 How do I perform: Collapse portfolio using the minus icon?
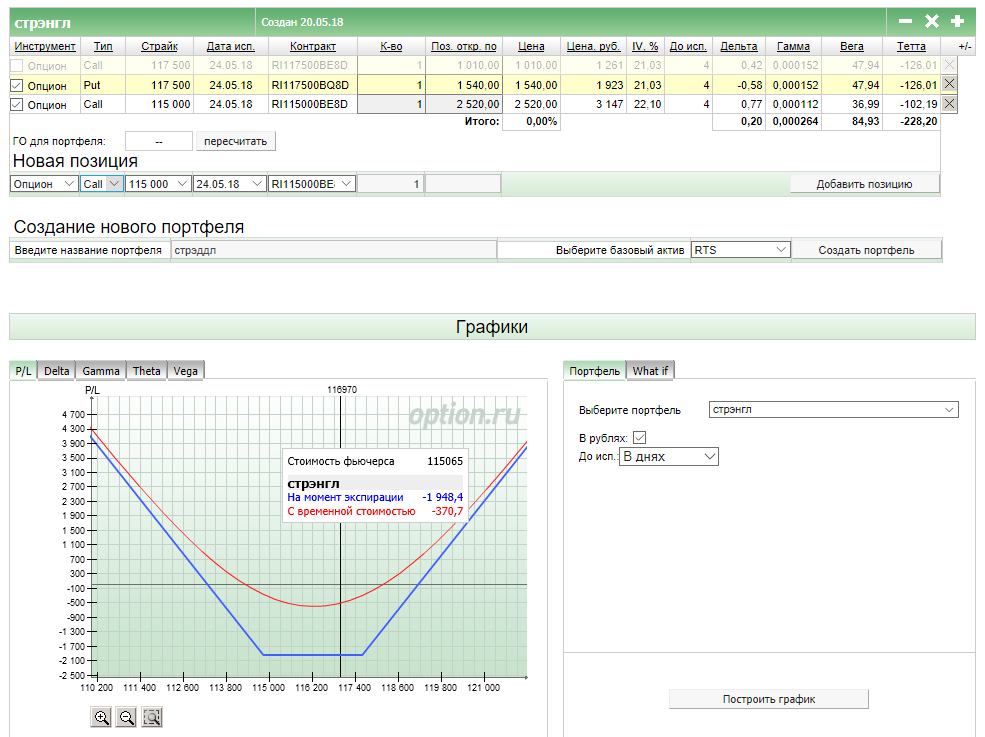click(906, 21)
